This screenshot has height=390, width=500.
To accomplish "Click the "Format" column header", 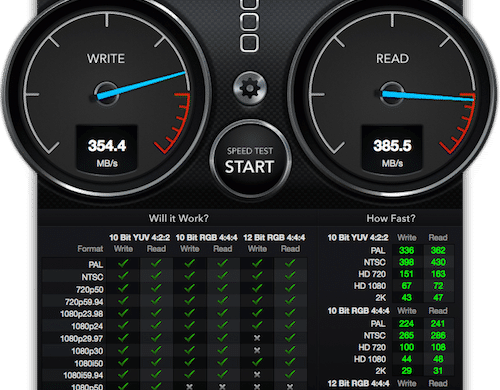I will 90,249.
